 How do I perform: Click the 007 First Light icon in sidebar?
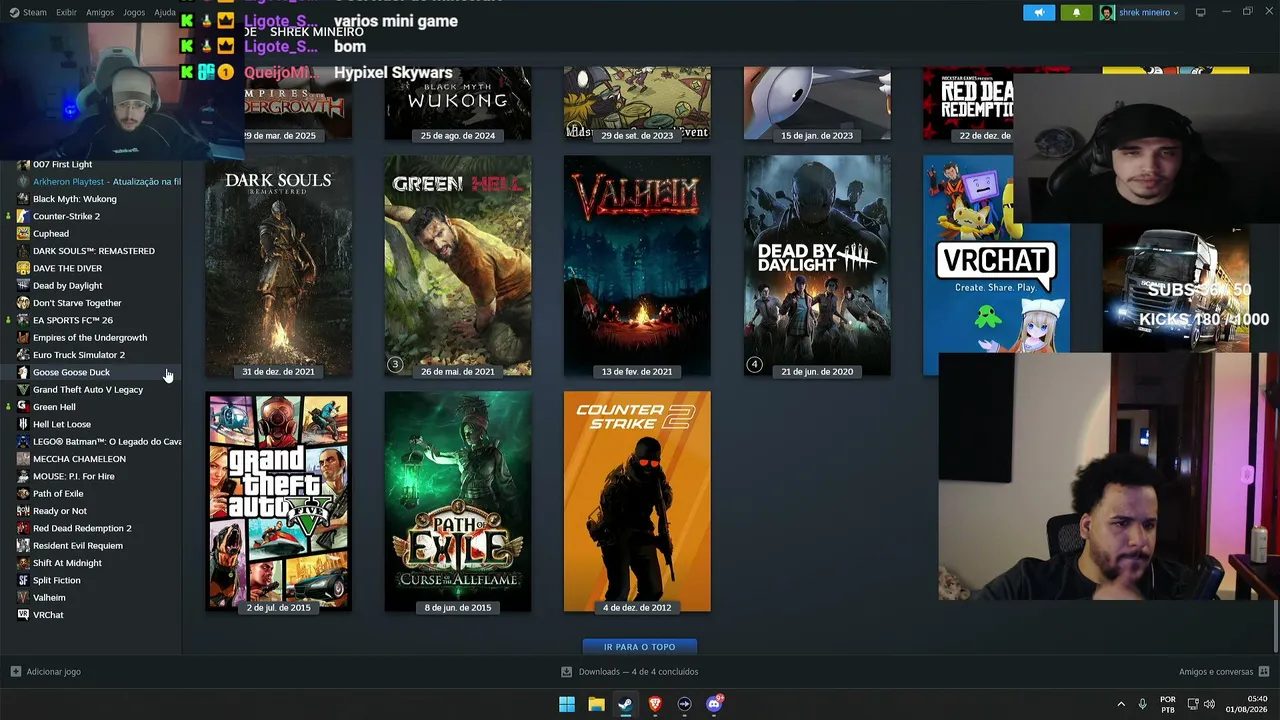pos(23,164)
